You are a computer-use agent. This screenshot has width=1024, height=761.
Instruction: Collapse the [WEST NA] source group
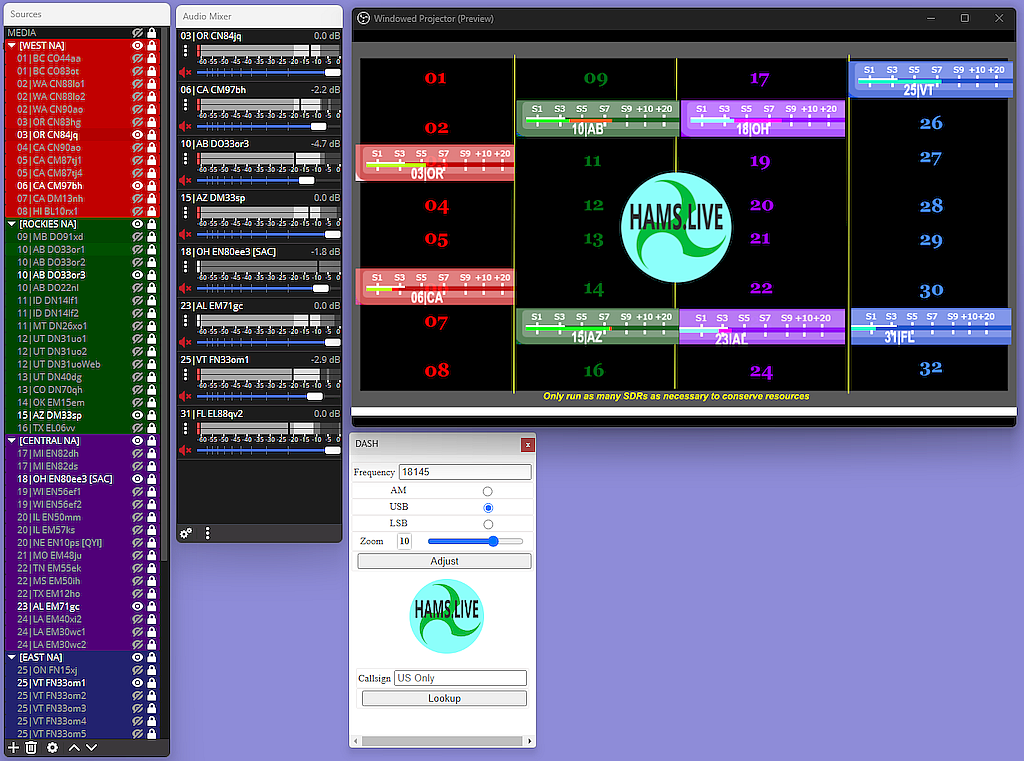tap(12, 46)
